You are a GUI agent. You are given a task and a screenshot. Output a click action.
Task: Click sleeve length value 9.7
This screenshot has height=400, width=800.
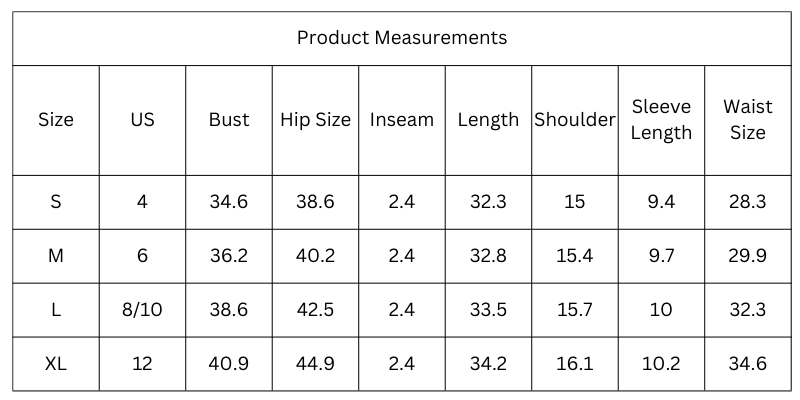[x=661, y=256]
